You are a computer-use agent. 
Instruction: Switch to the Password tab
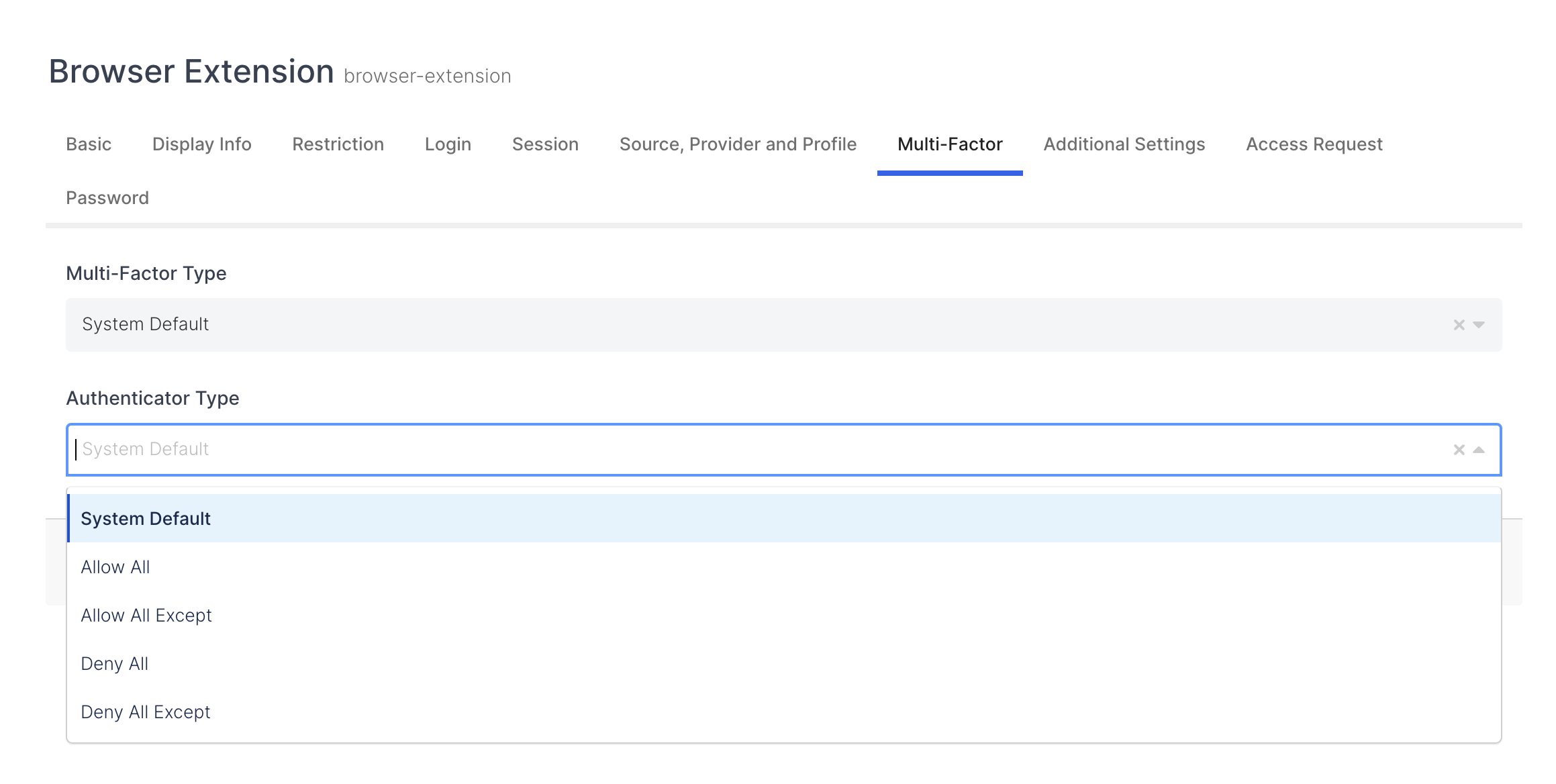(x=107, y=198)
